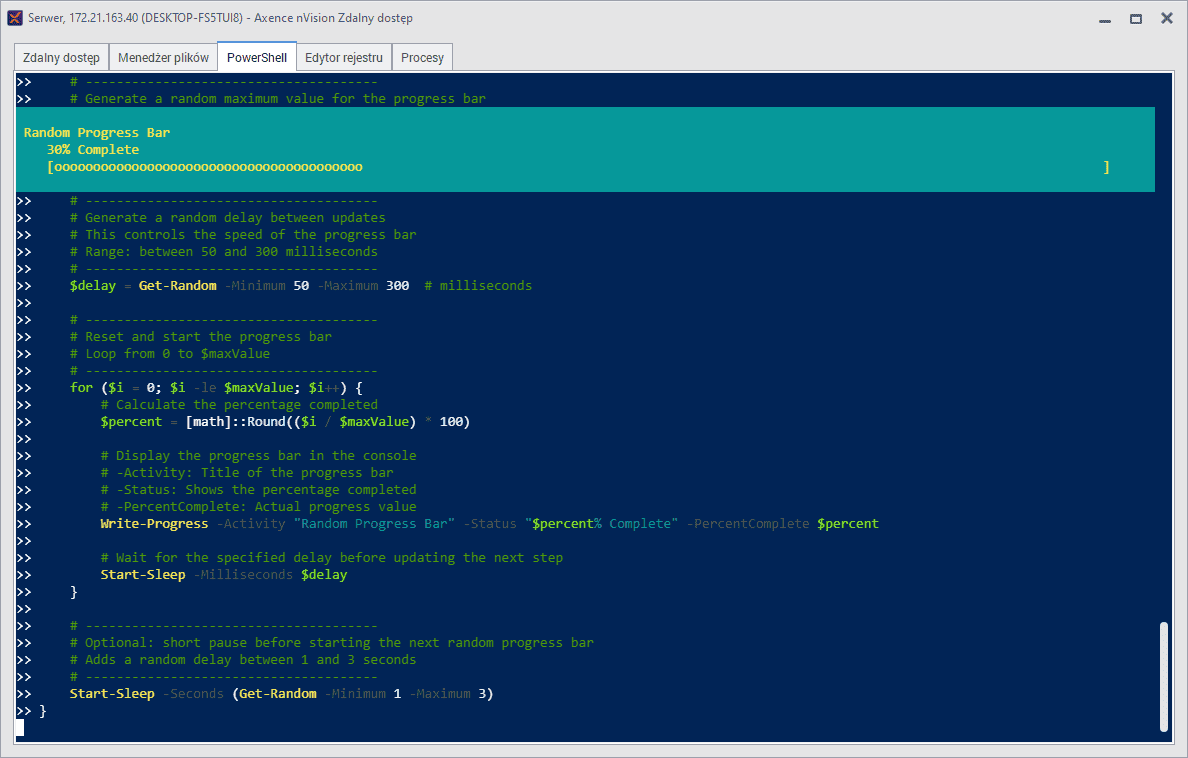Click the "30% Complete" status text
Image resolution: width=1188 pixels, height=758 pixels.
[x=93, y=150]
